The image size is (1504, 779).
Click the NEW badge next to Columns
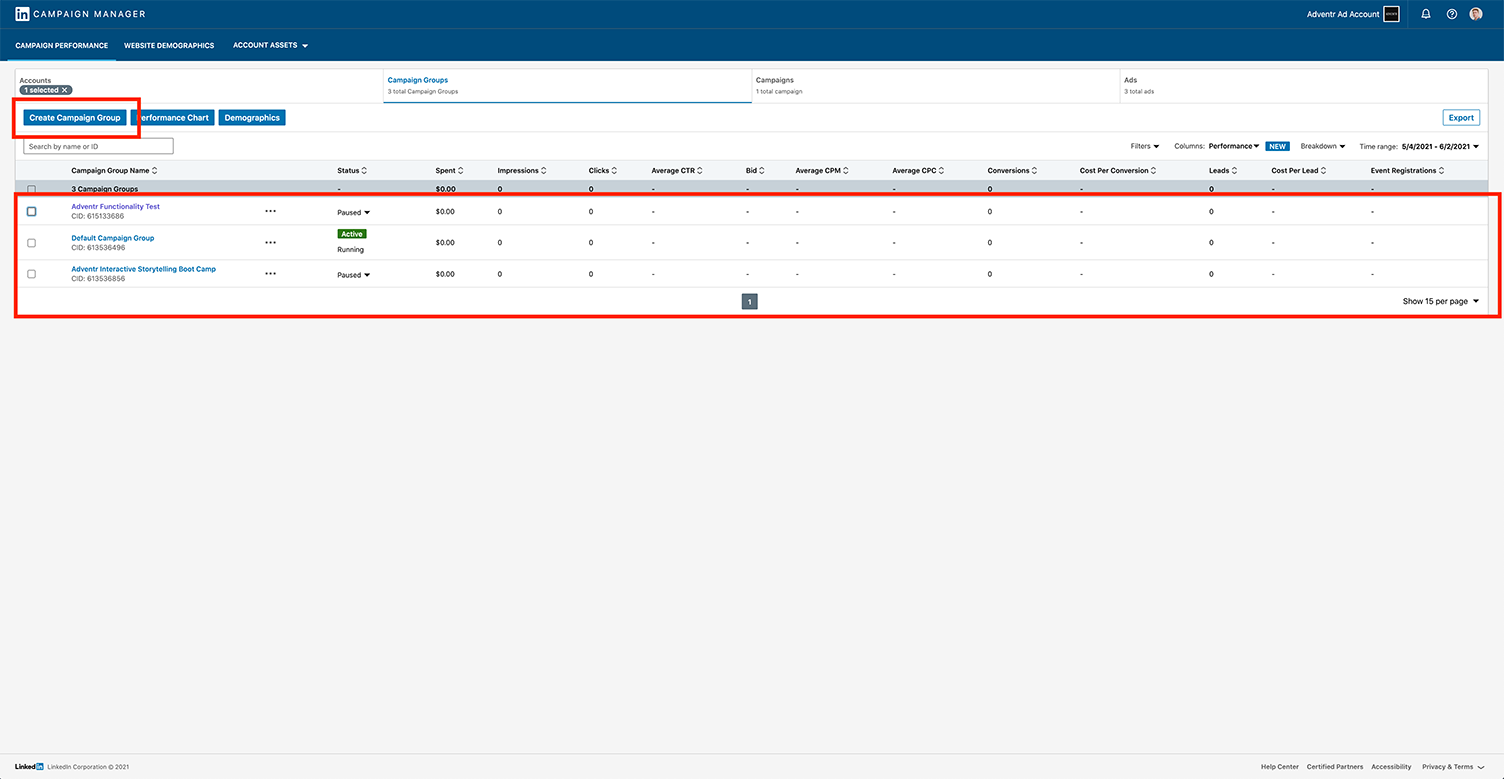point(1277,146)
